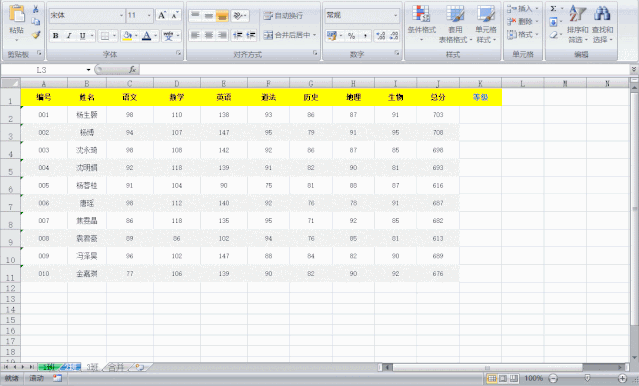
Task: Align text right
Action: [x=222, y=35]
